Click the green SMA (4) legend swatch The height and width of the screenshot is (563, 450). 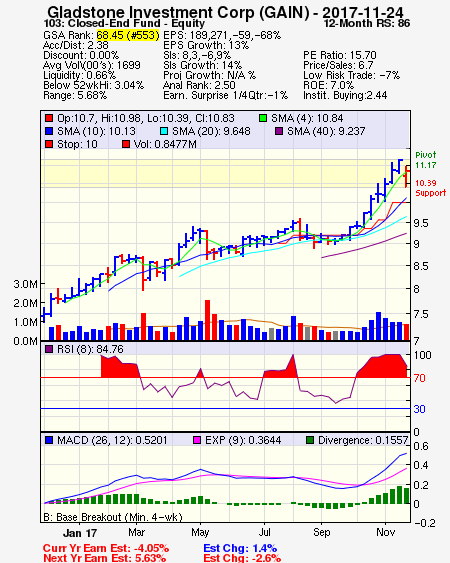point(263,118)
